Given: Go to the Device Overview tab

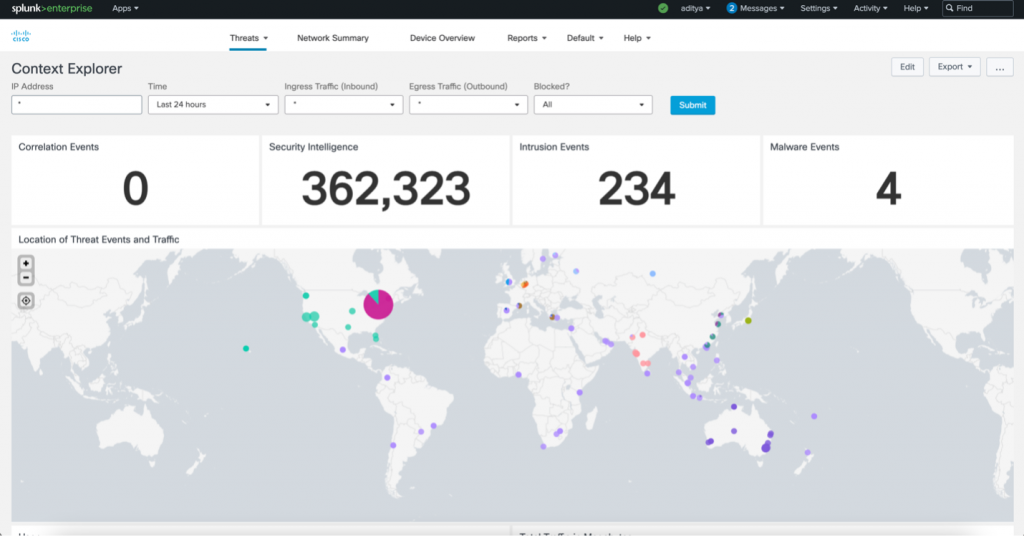Looking at the screenshot, I should [x=442, y=38].
